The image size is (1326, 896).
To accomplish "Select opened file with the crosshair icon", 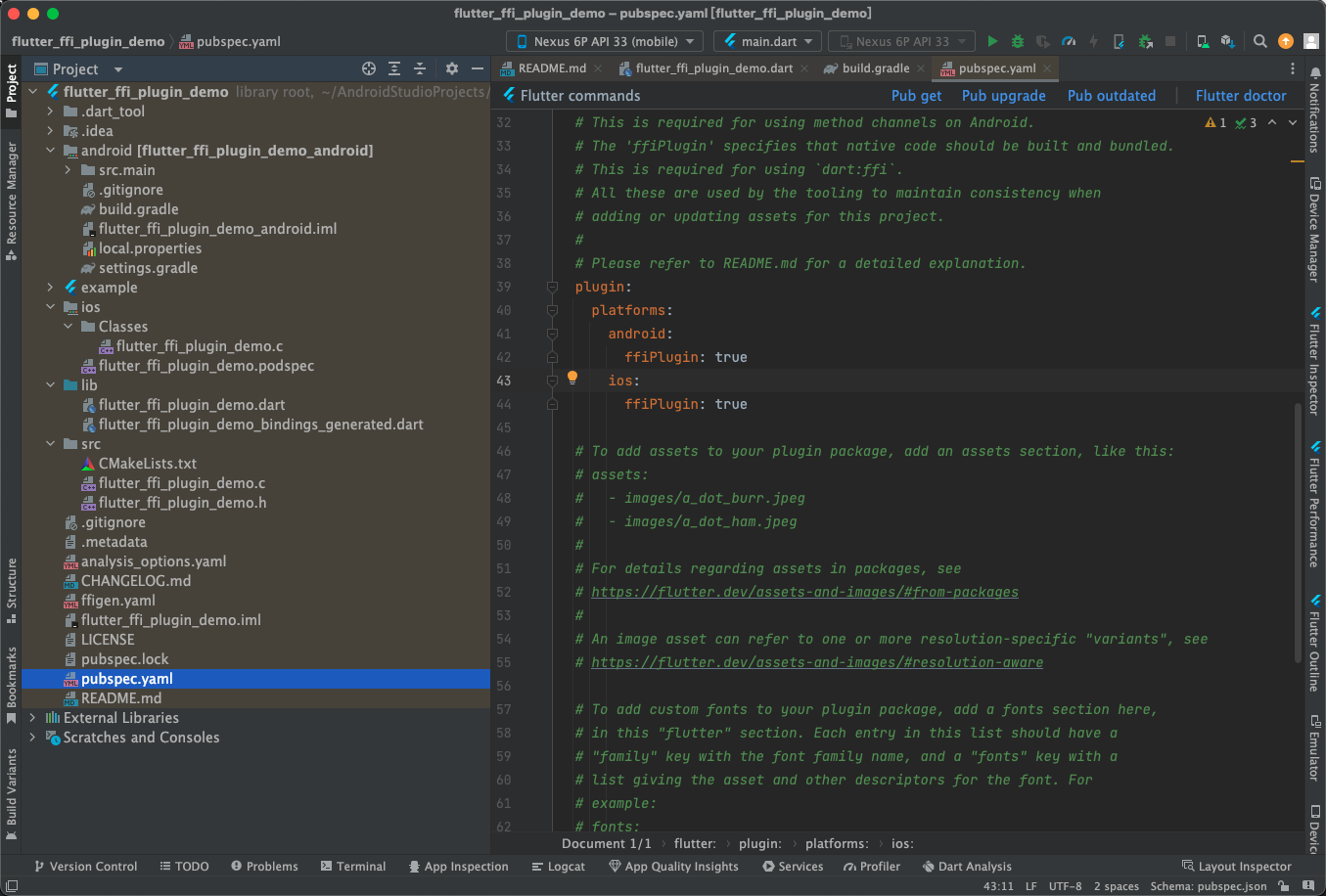I will [x=369, y=68].
